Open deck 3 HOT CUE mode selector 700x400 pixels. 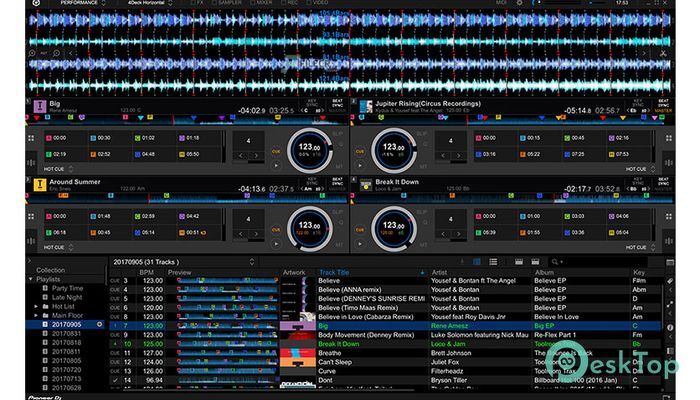(x=58, y=247)
